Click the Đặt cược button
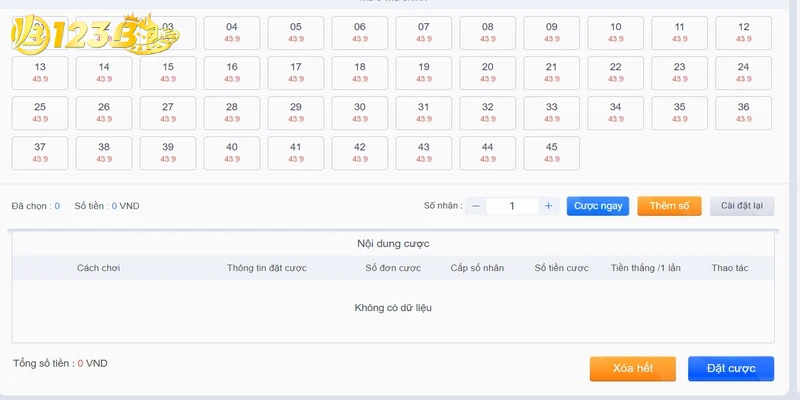Image resolution: width=800 pixels, height=400 pixels. [731, 368]
